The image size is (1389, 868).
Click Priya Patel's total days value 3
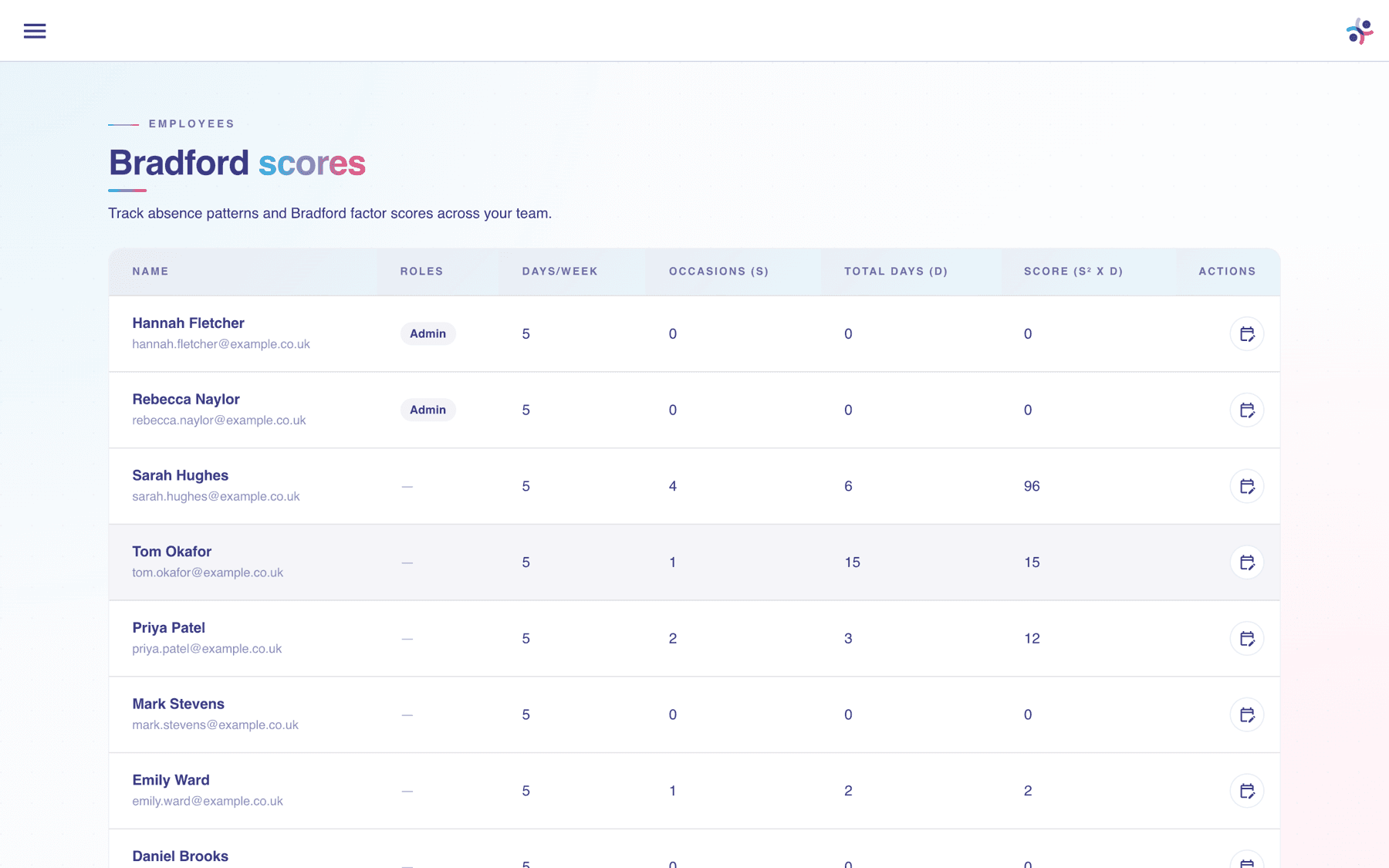point(848,639)
